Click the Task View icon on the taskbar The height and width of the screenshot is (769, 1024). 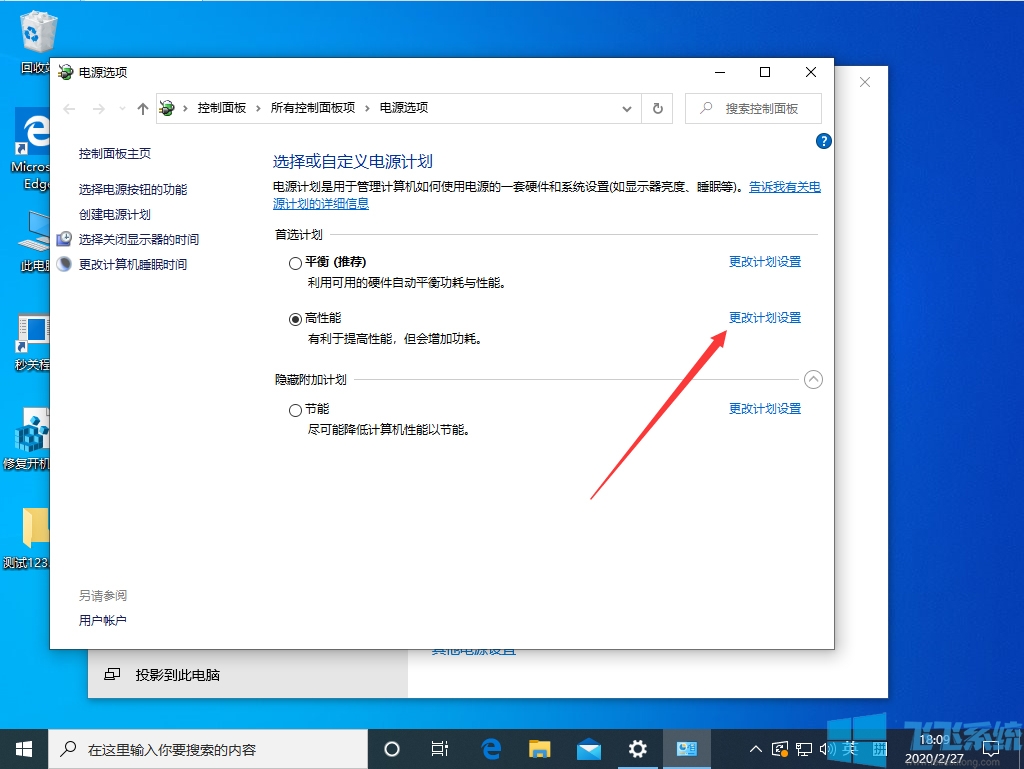440,748
